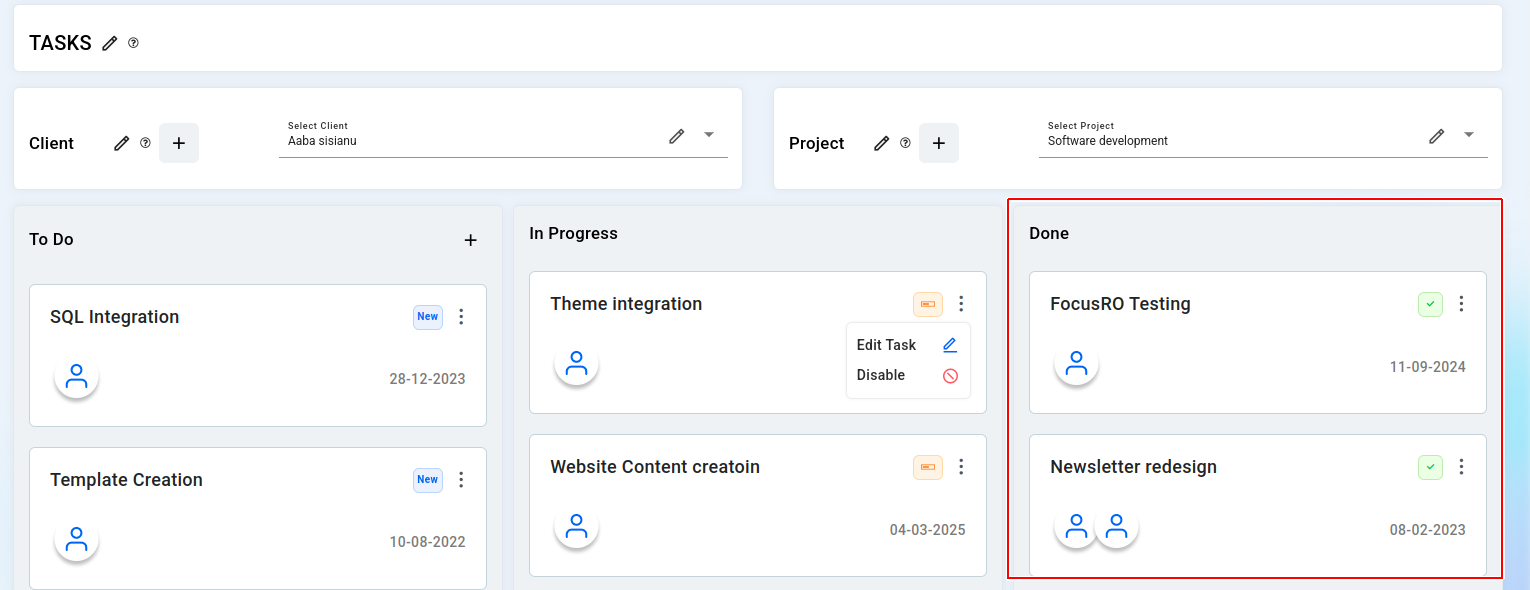
Task: Open help icon beside TASKS title
Action: (x=133, y=43)
